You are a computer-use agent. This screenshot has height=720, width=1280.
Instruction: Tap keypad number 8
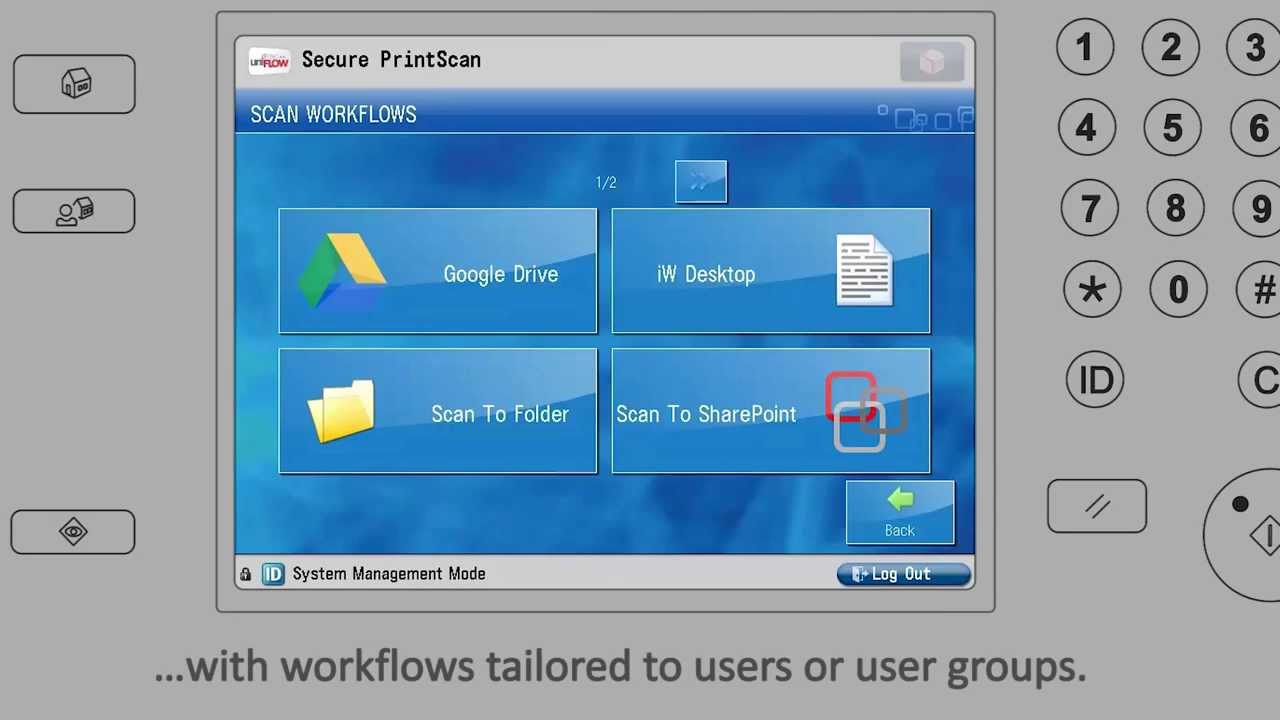pos(1176,209)
